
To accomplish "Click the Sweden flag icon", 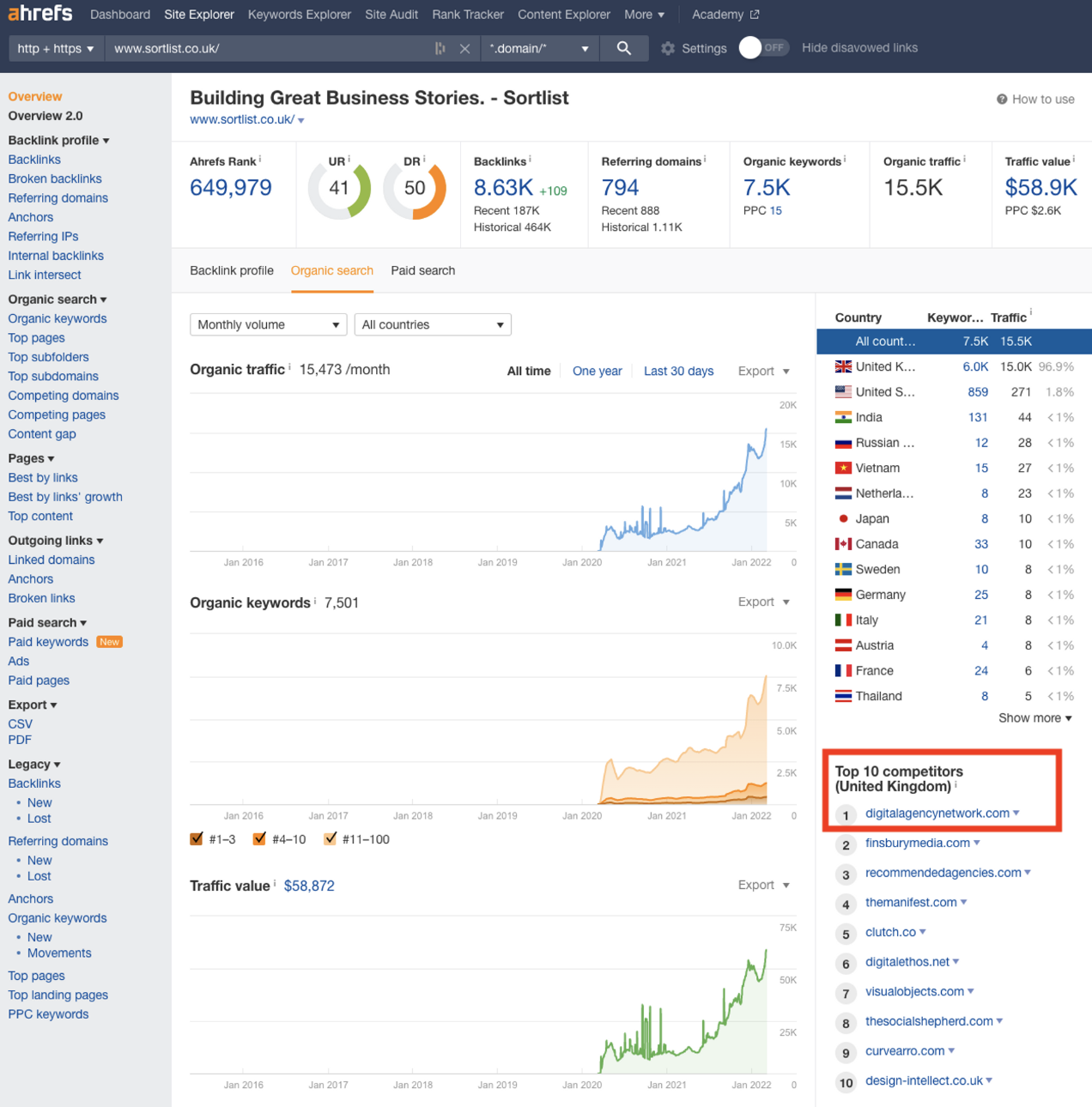I will tap(843, 569).
